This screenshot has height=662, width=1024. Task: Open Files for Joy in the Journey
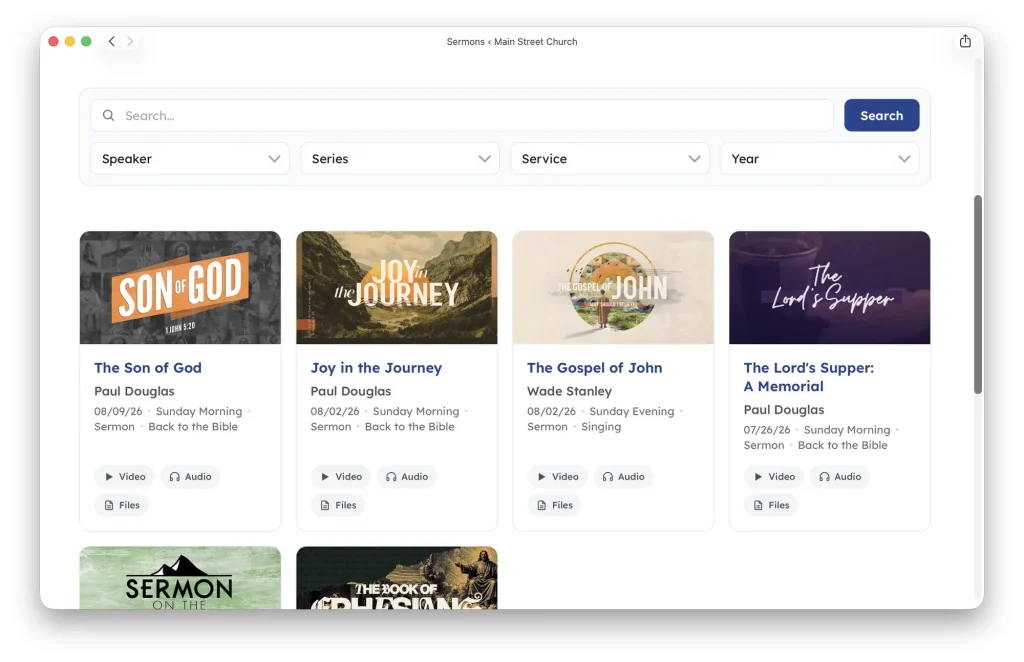tap(338, 505)
